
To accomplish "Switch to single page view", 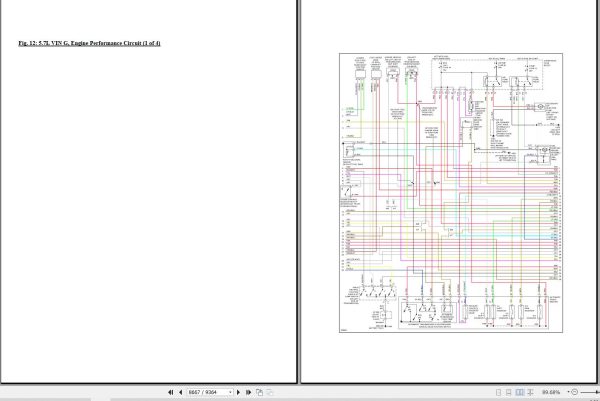I will [x=498, y=392].
